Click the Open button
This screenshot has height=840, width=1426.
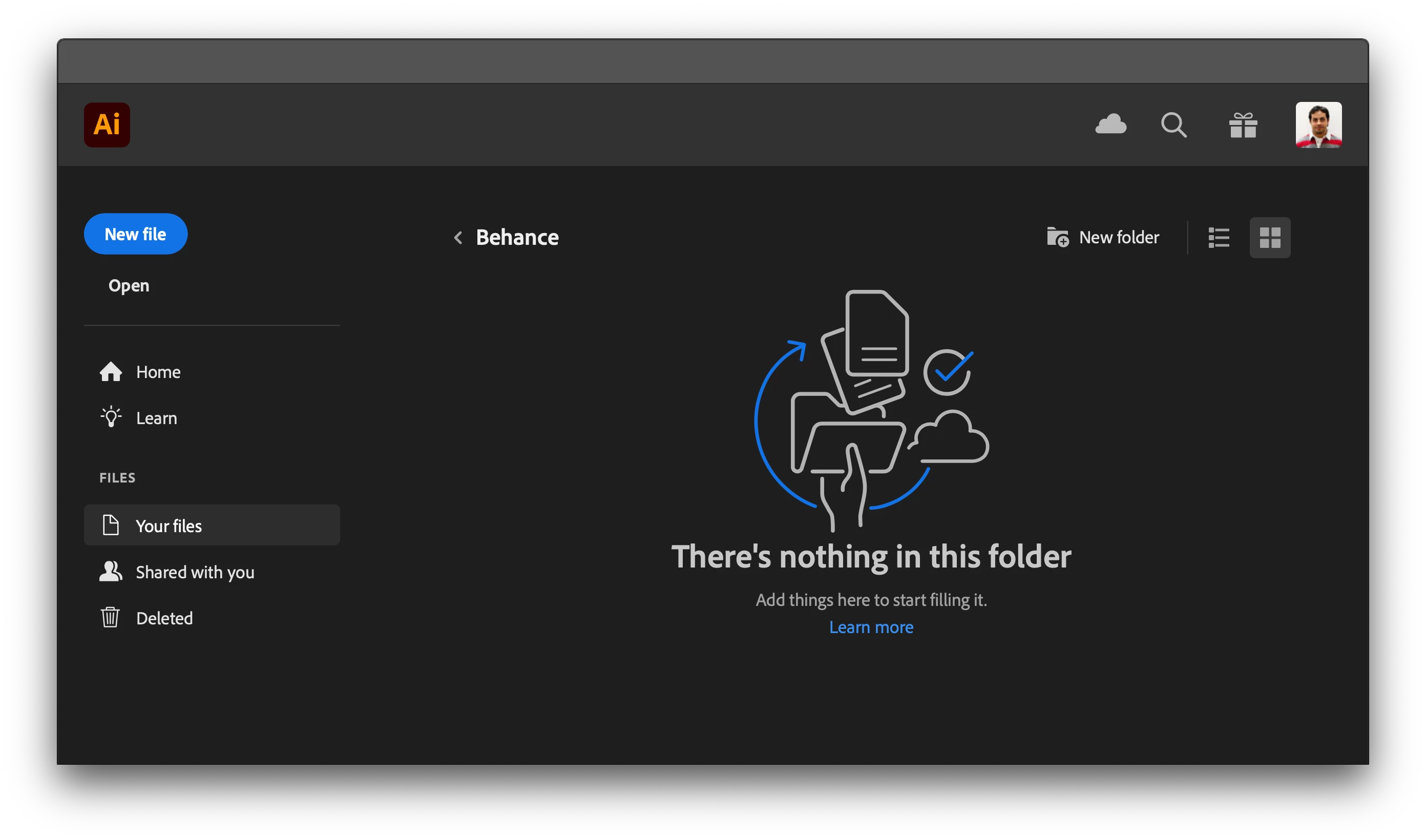[x=129, y=286]
